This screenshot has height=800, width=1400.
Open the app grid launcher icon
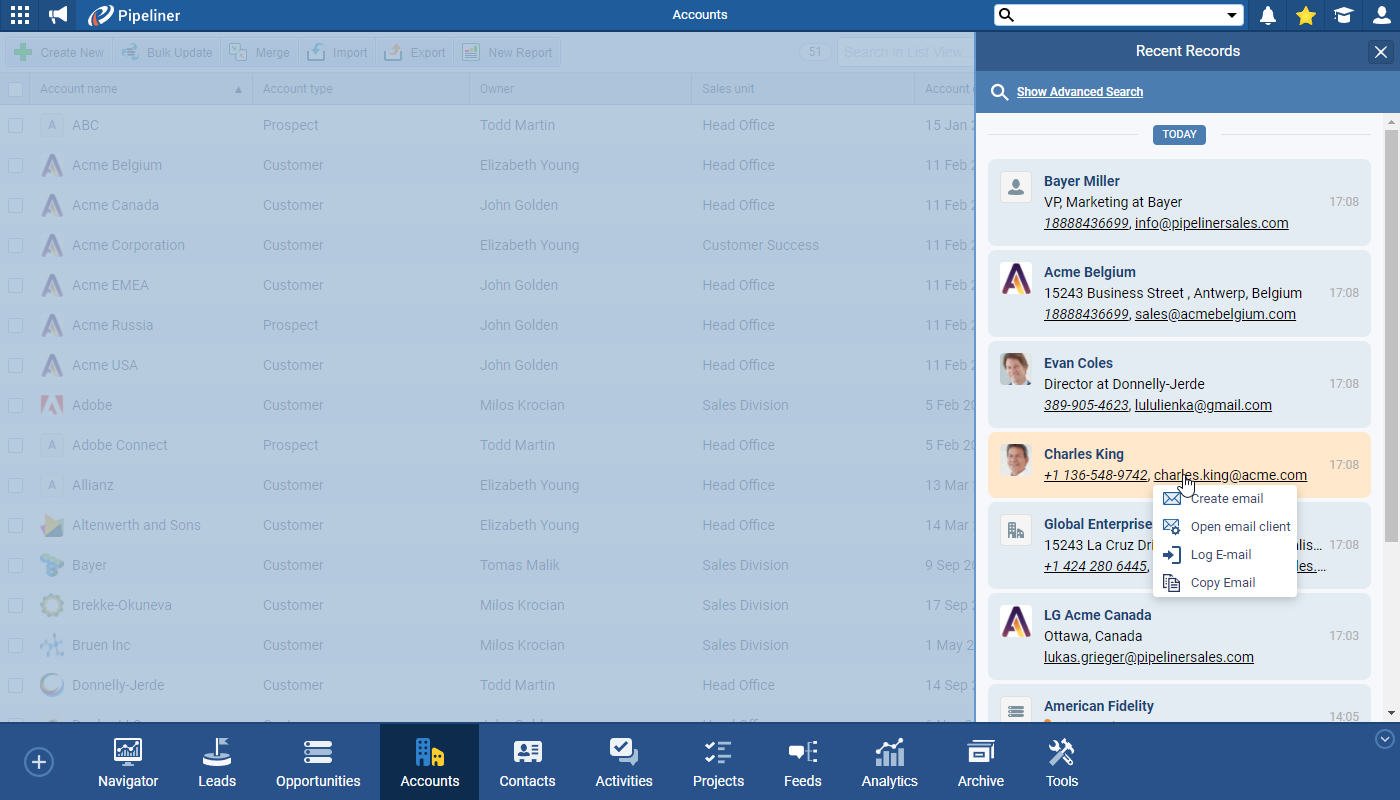[x=20, y=15]
